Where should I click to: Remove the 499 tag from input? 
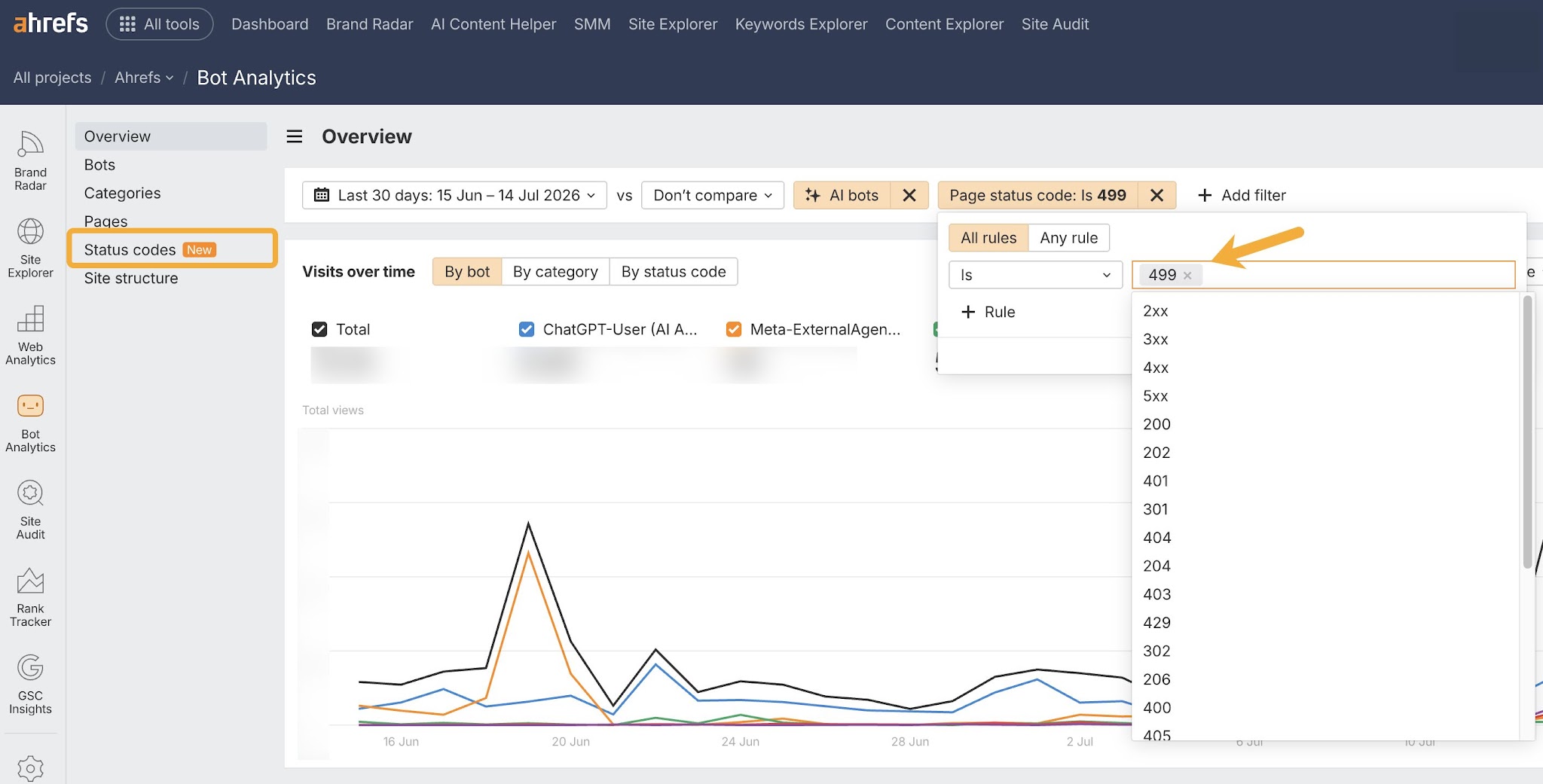(x=1187, y=276)
